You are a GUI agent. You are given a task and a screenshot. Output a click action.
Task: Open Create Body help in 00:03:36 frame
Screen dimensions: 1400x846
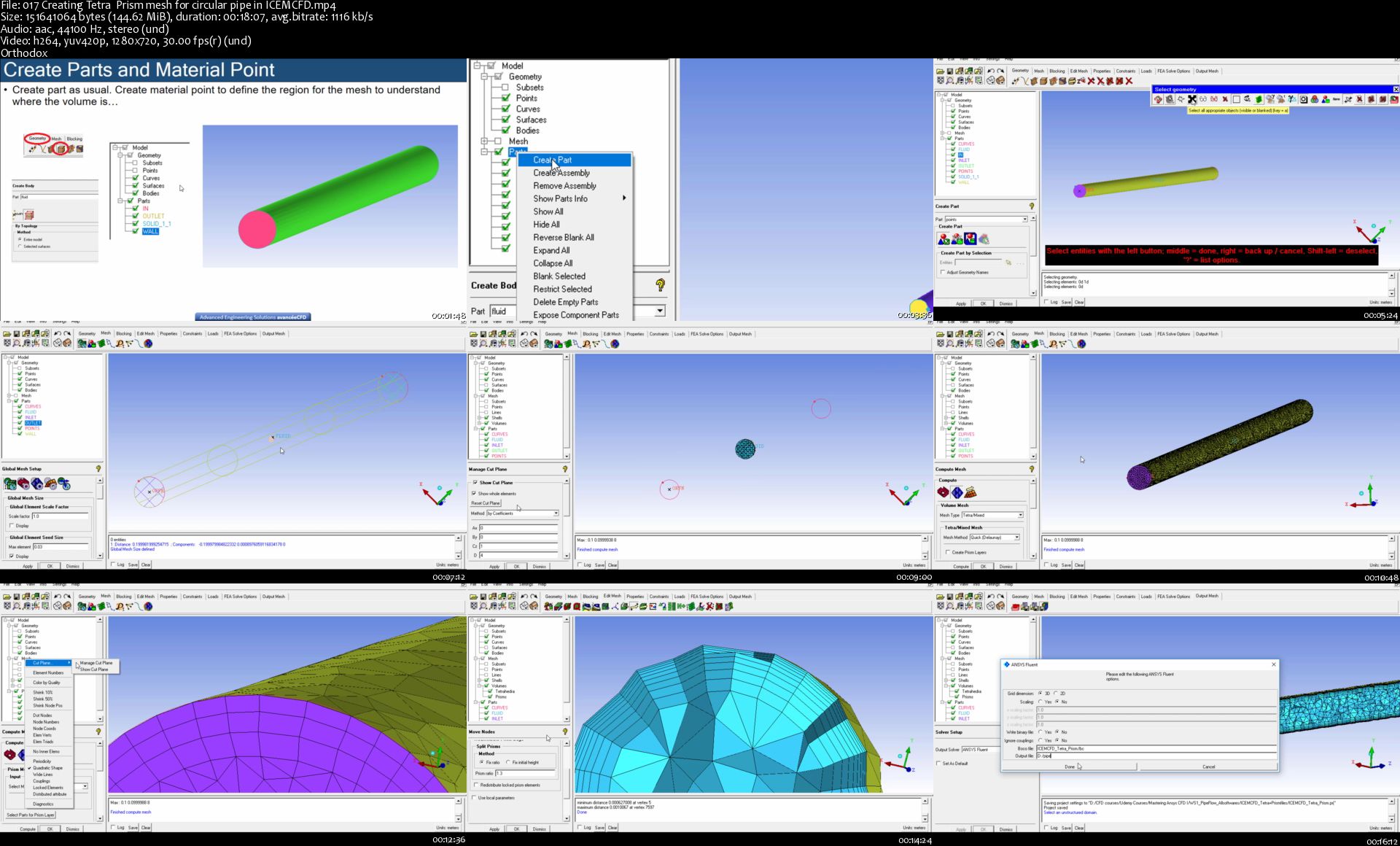pyautogui.click(x=660, y=285)
